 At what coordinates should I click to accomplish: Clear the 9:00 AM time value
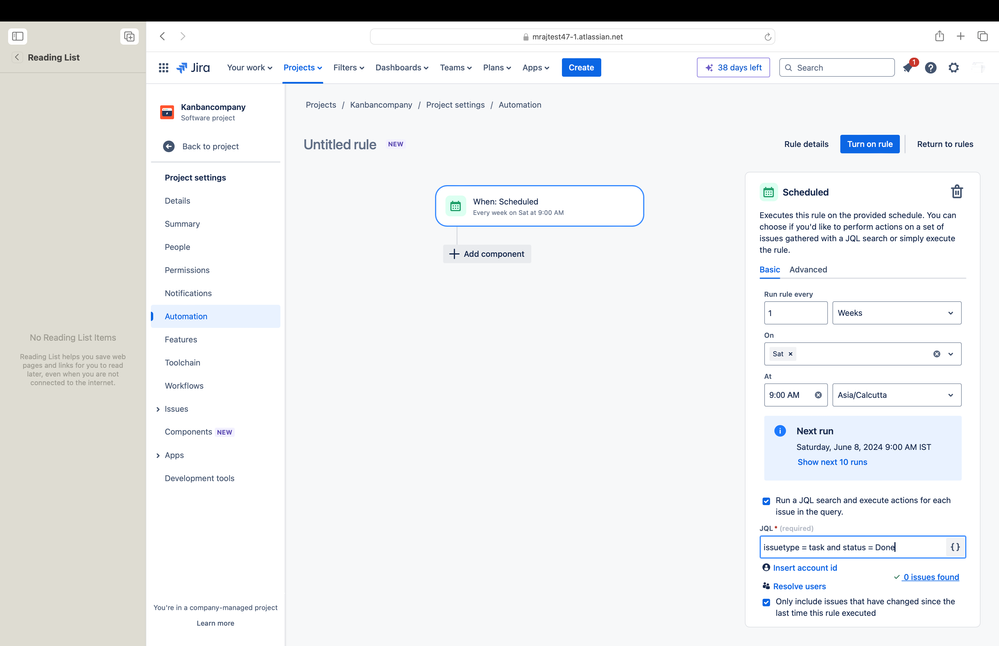click(818, 395)
